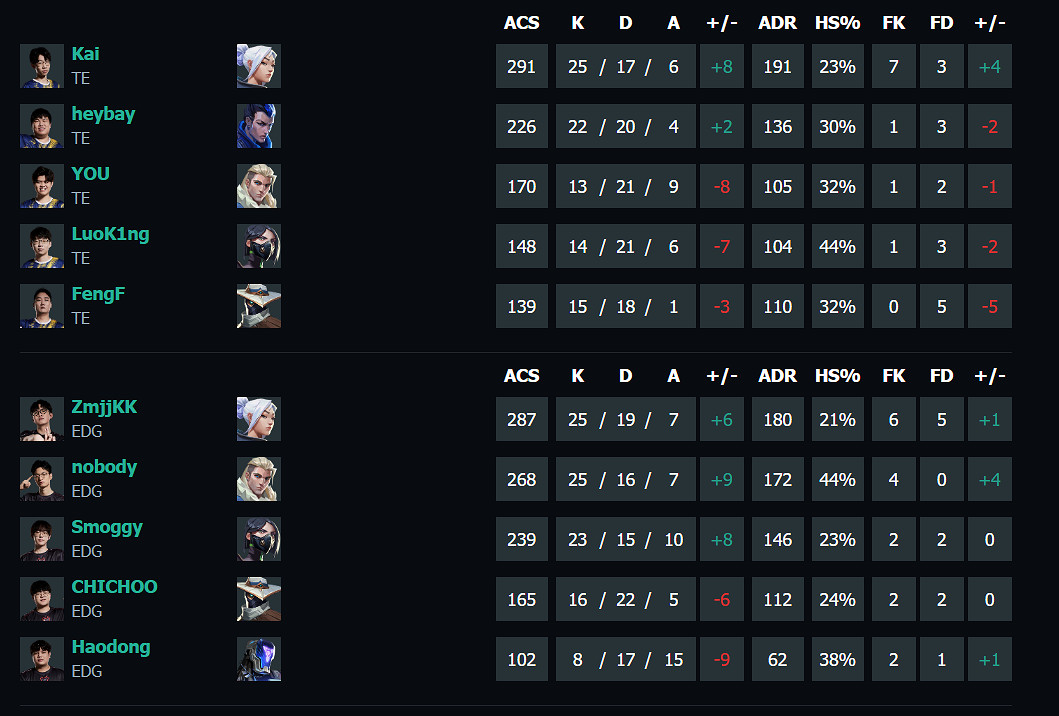Click the ADR header above ZmjjKK's row
Viewport: 1059px width, 716px height.
tap(777, 376)
